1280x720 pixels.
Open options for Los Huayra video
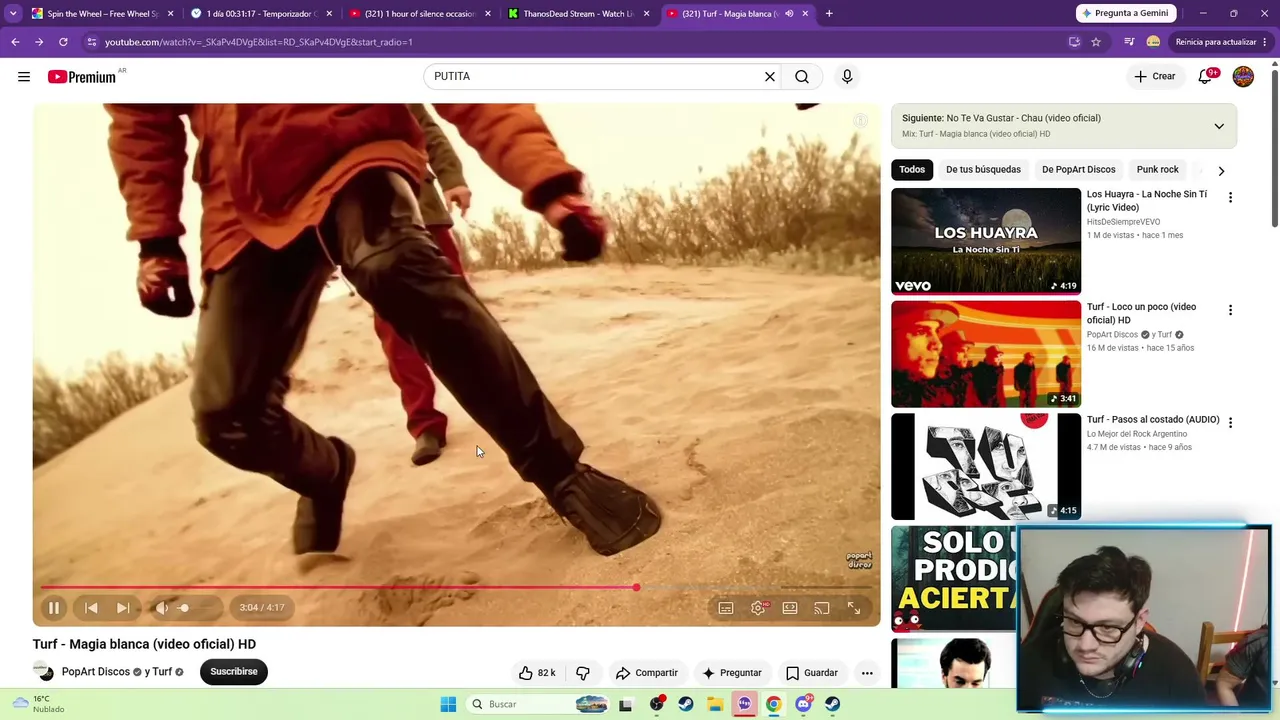coord(1230,198)
